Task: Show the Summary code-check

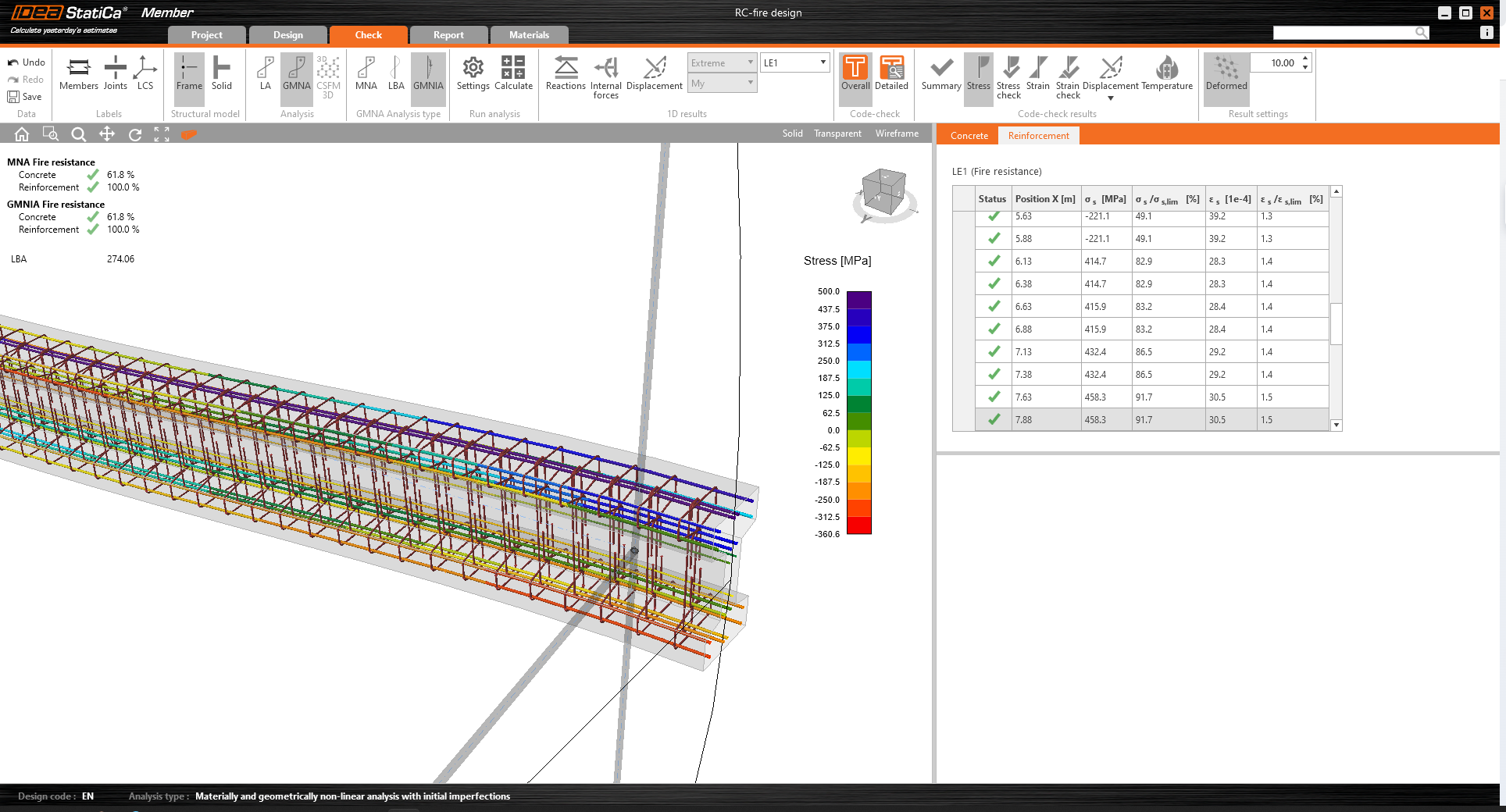Action: coord(940,76)
